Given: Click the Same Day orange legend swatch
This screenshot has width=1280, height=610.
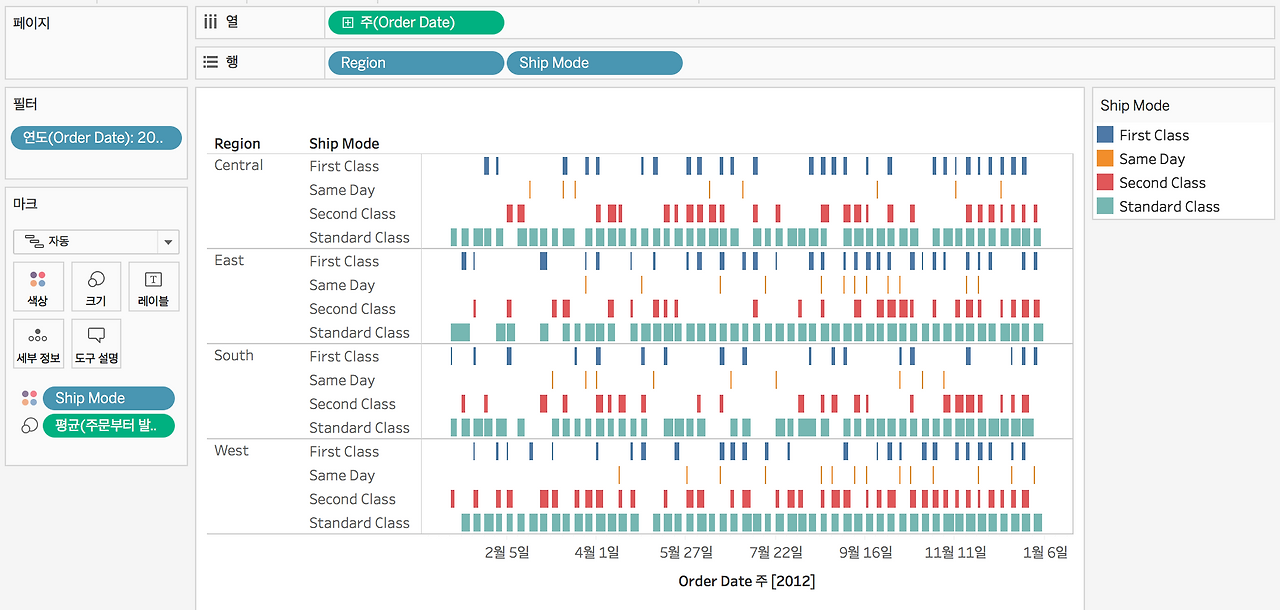Looking at the screenshot, I should [x=1105, y=159].
